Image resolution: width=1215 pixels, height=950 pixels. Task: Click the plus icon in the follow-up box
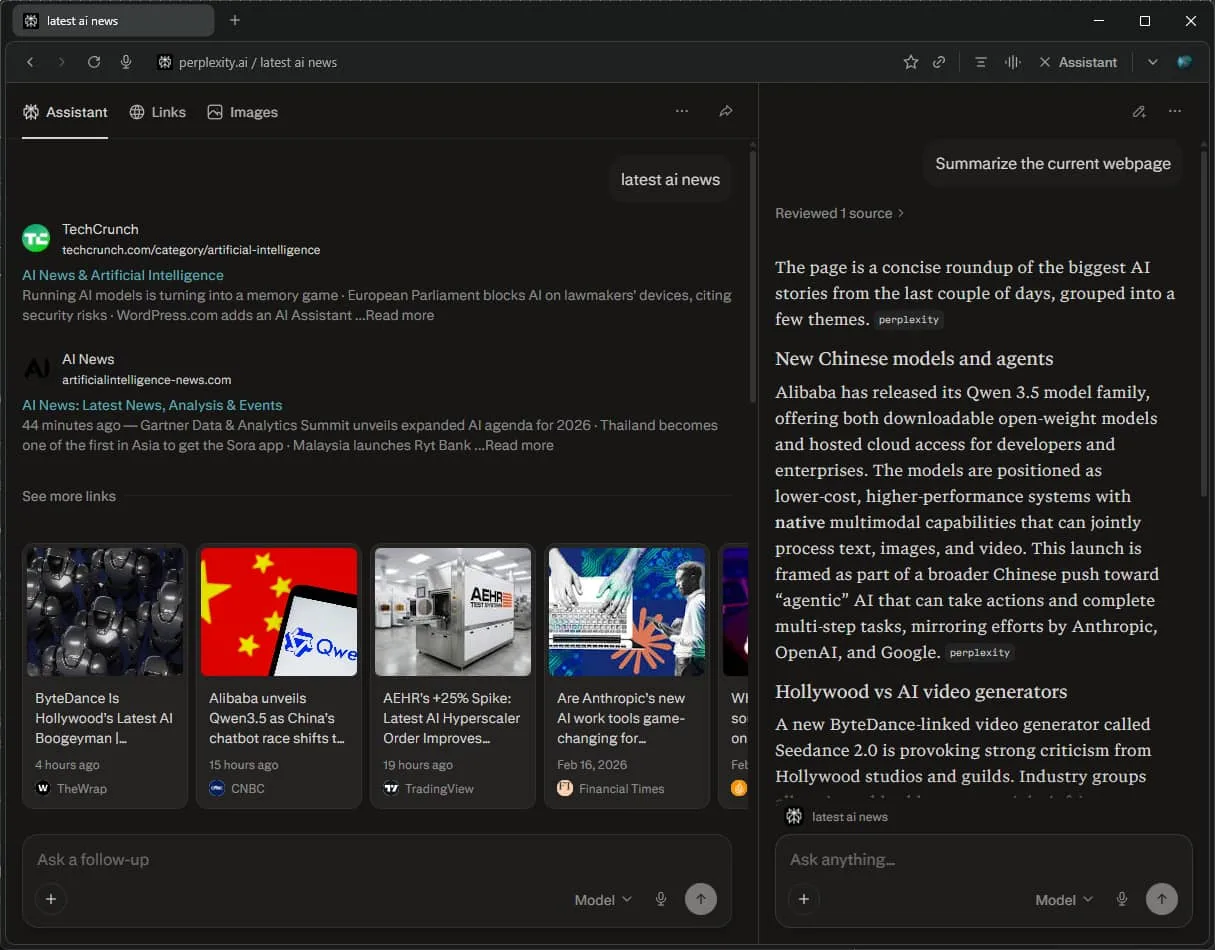(51, 899)
